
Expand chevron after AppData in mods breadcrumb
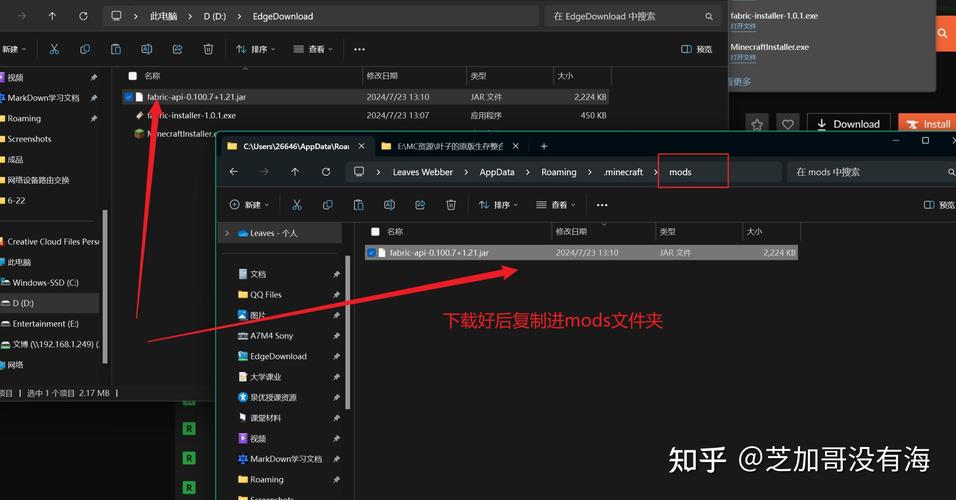tap(527, 172)
